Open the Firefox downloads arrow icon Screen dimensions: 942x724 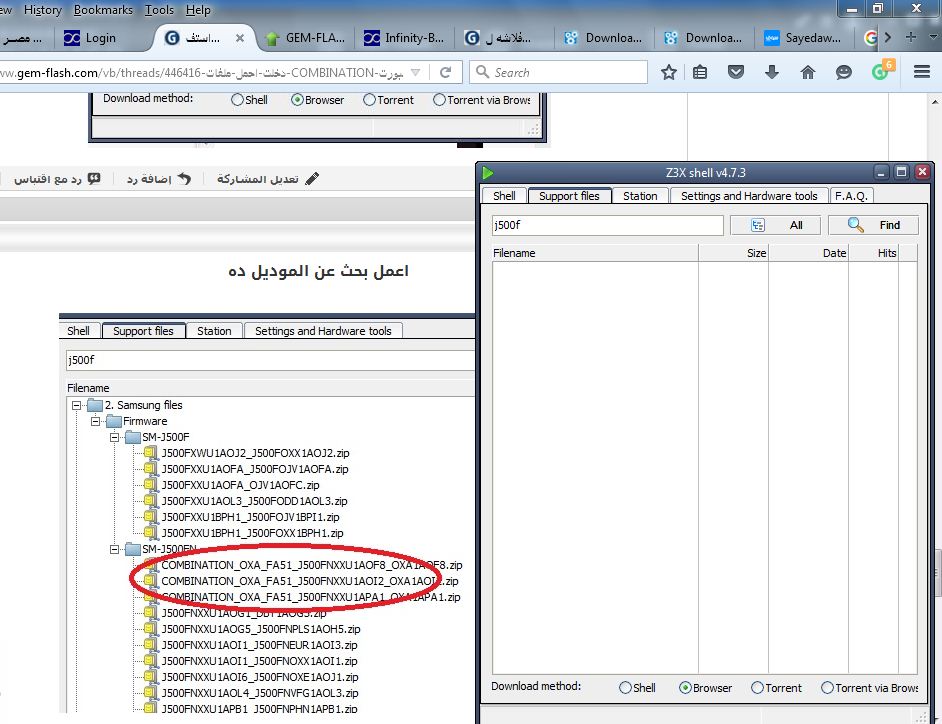pyautogui.click(x=772, y=73)
